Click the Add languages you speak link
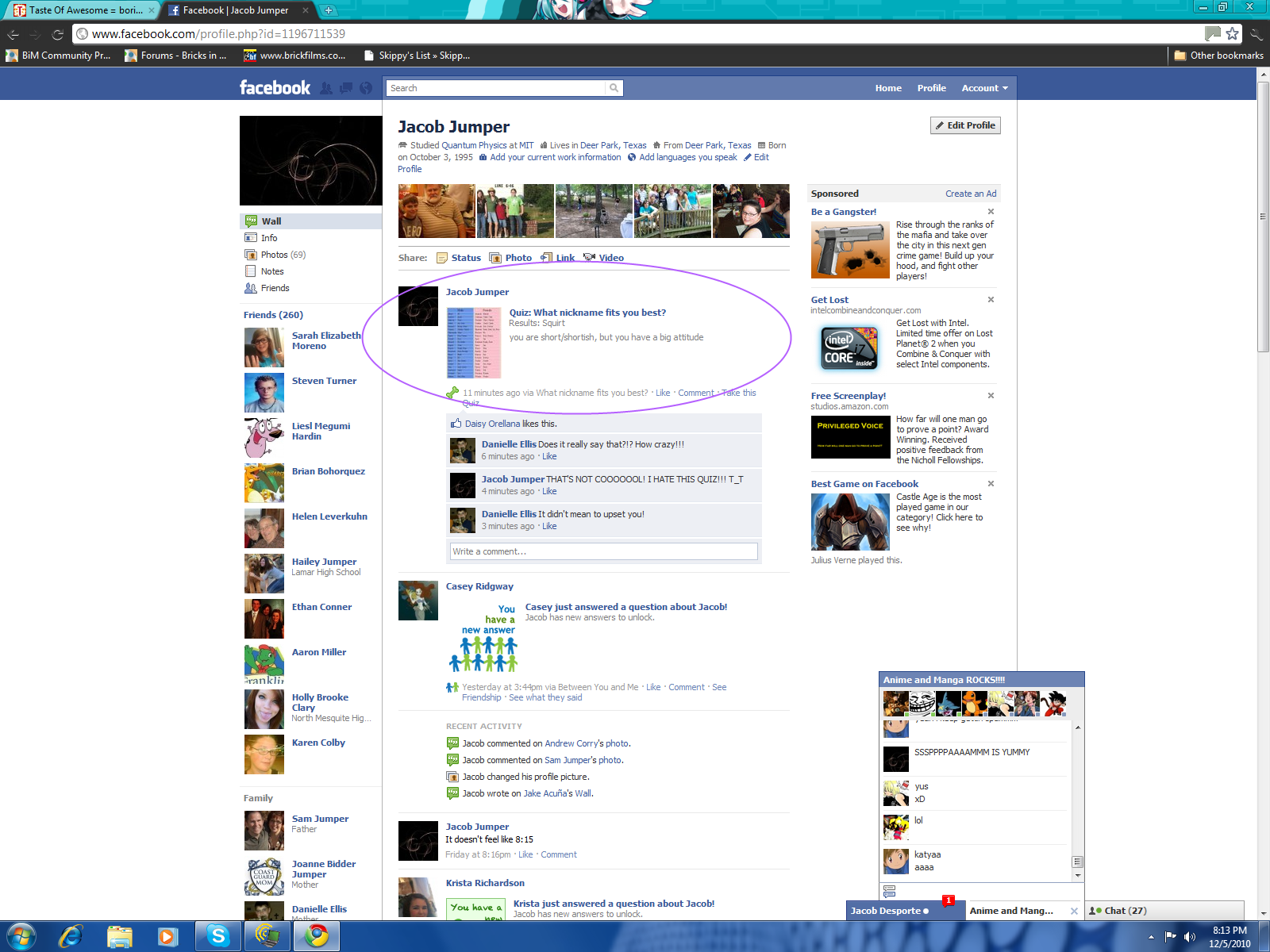This screenshot has height=952, width=1270. pyautogui.click(x=688, y=157)
